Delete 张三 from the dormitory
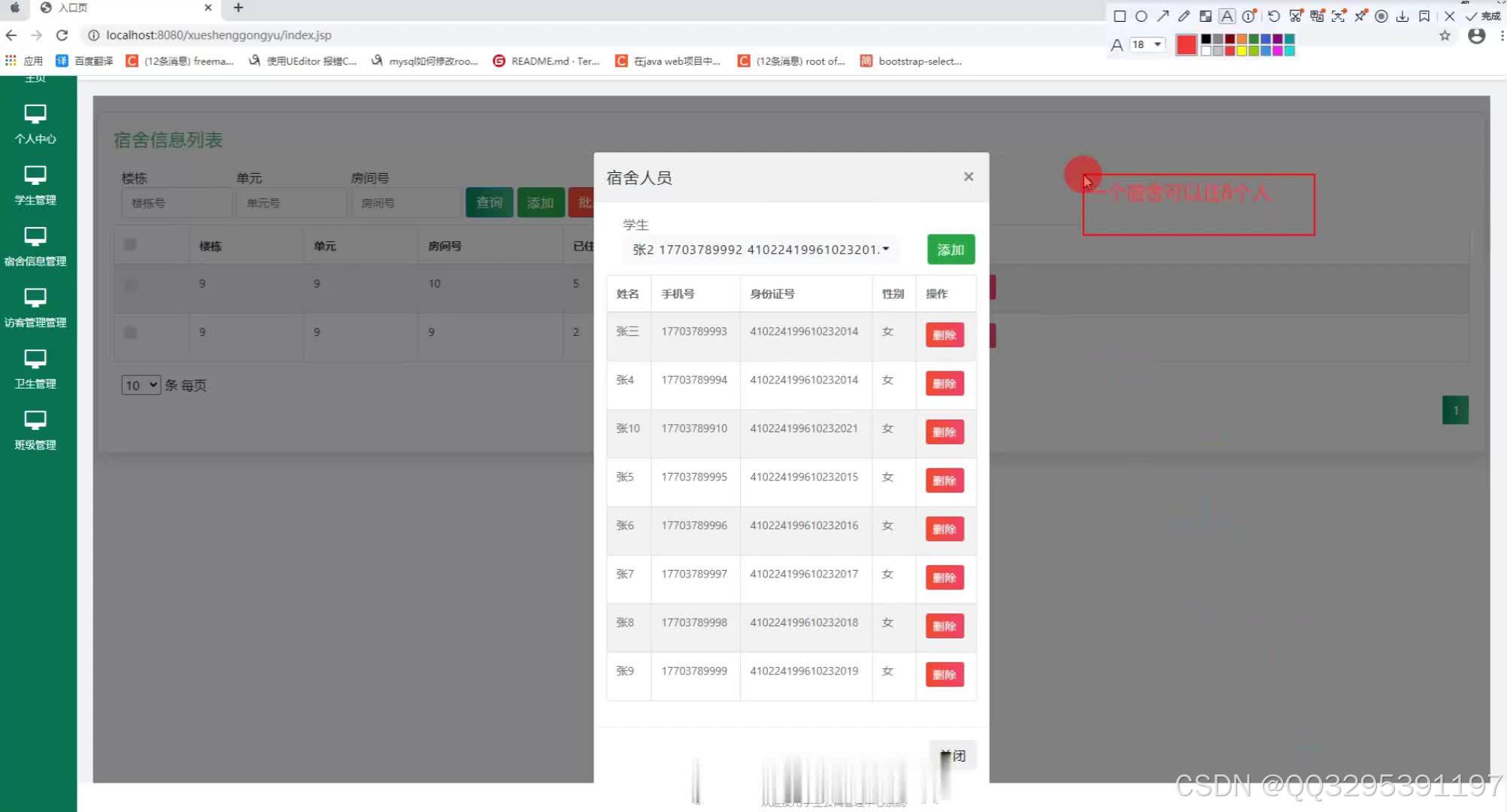1507x812 pixels. pos(945,335)
